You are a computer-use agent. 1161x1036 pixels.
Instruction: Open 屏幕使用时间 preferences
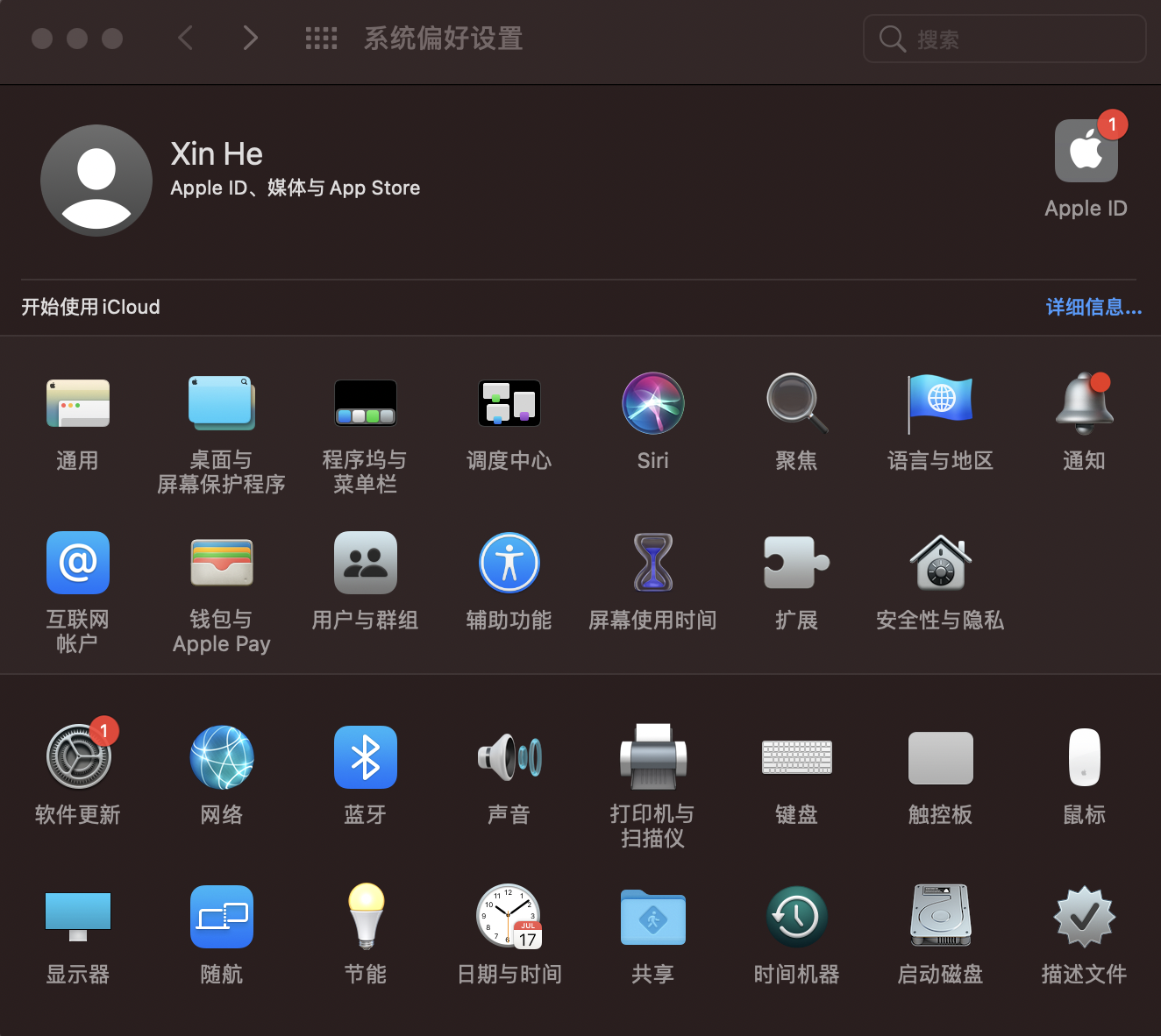tap(653, 563)
